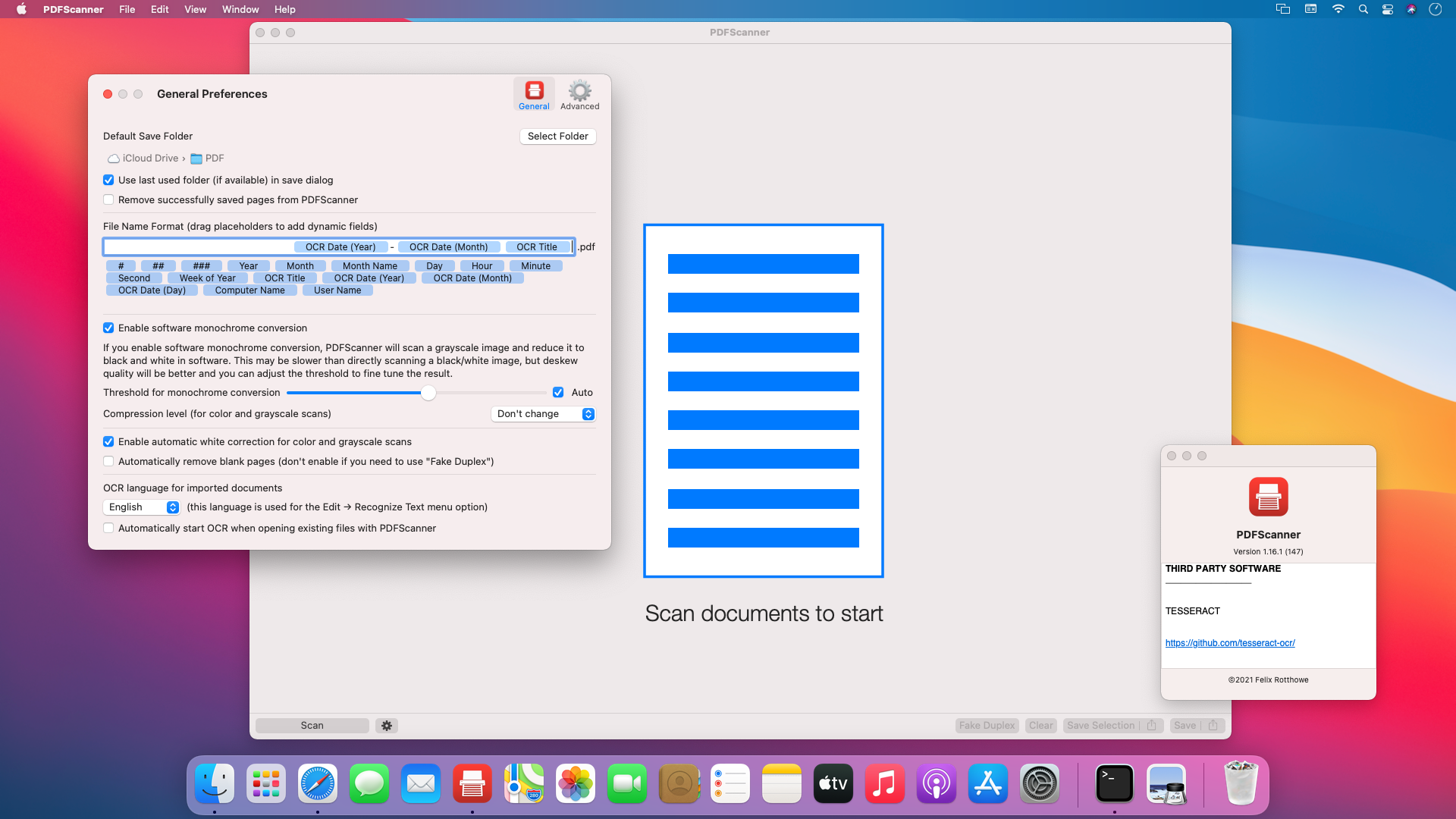Open the General preferences tab
1456x819 pixels.
click(x=534, y=95)
